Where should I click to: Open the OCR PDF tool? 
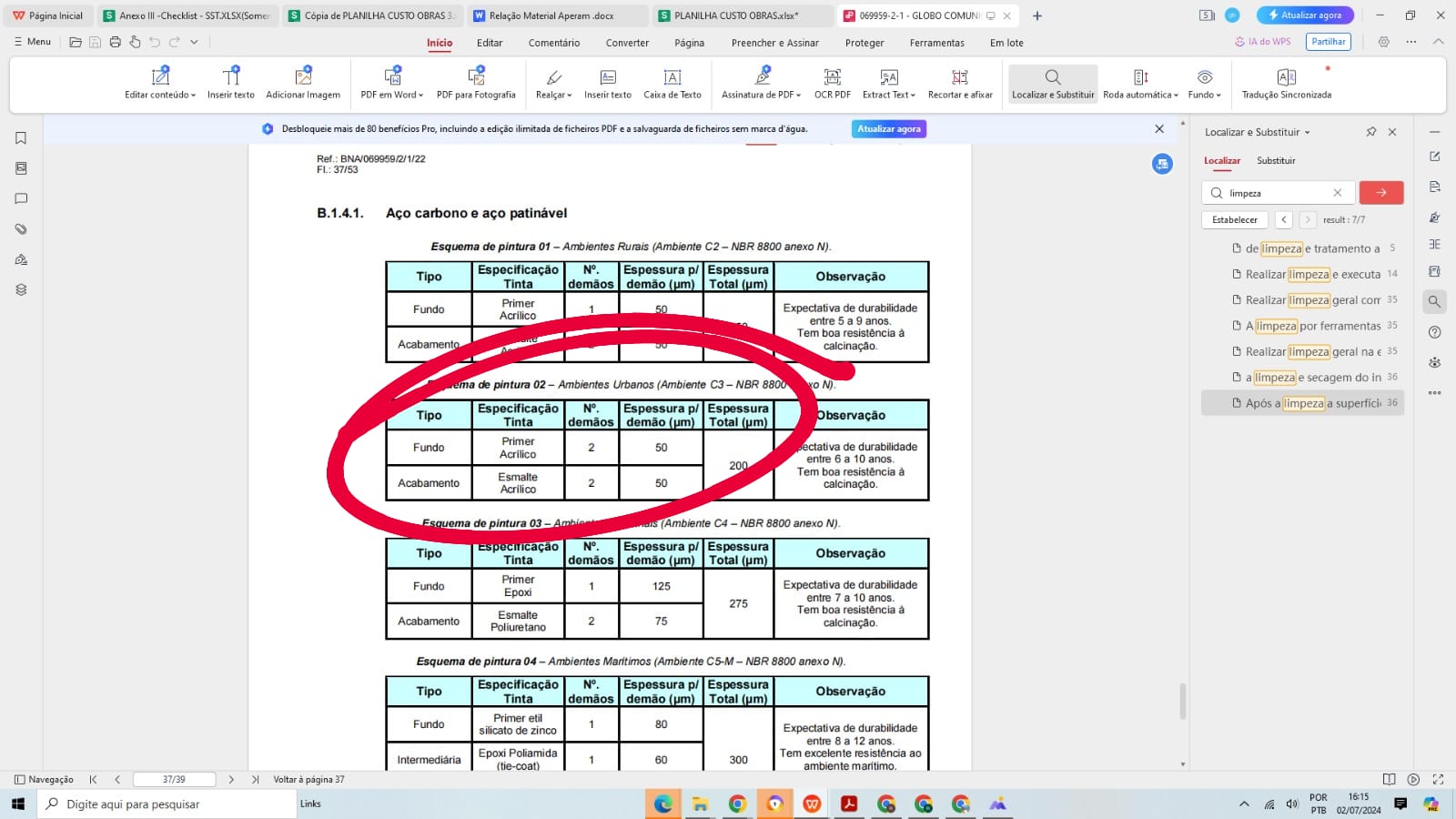tap(832, 83)
